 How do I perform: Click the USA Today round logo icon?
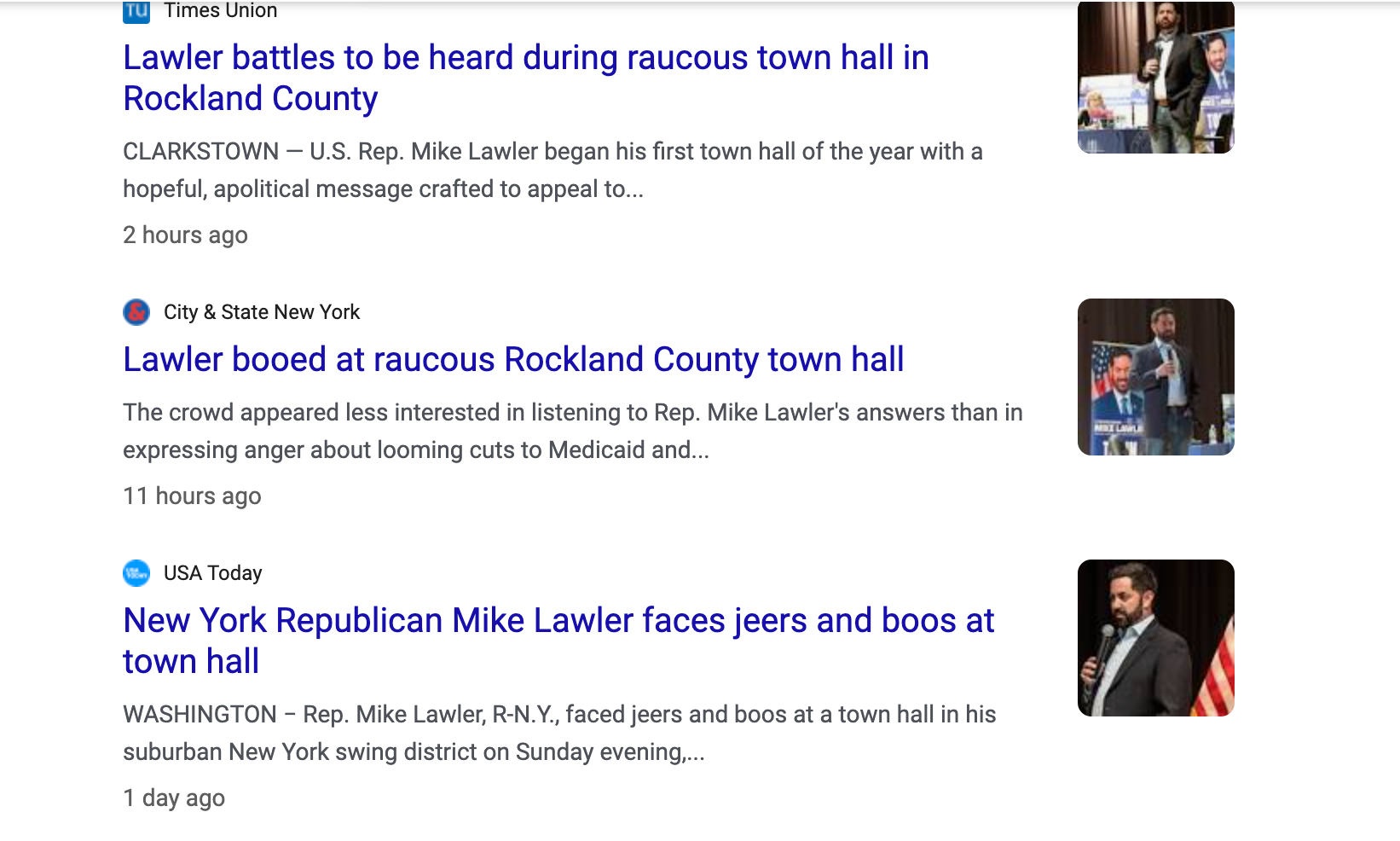[x=136, y=573]
